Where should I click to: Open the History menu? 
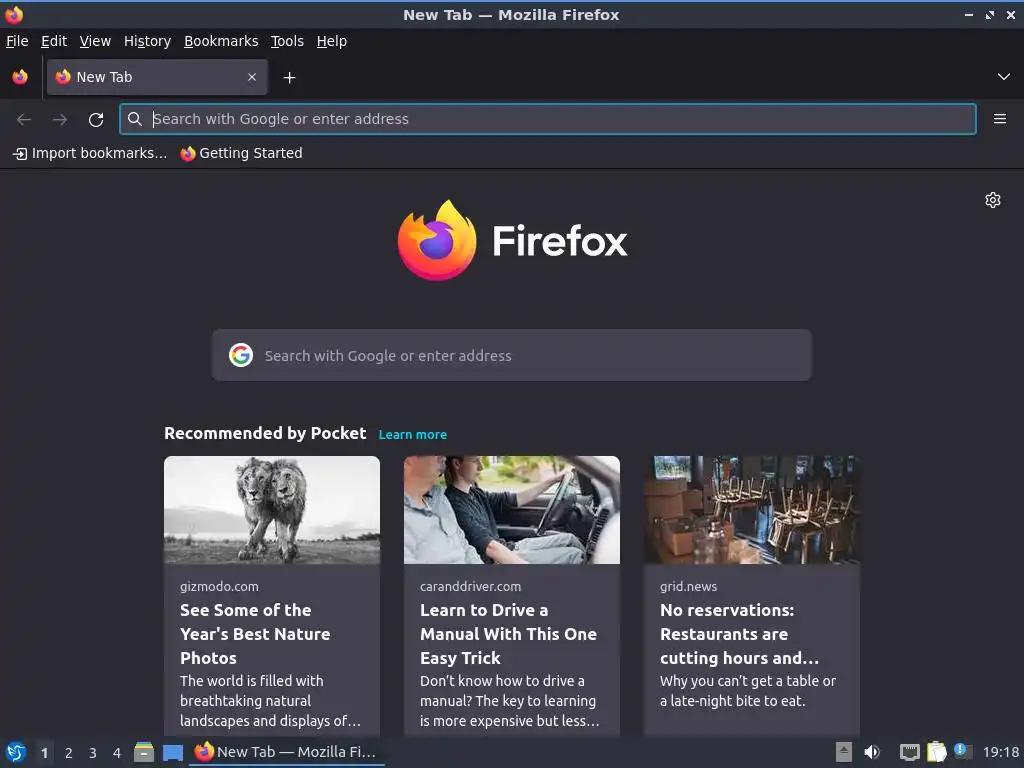point(148,41)
